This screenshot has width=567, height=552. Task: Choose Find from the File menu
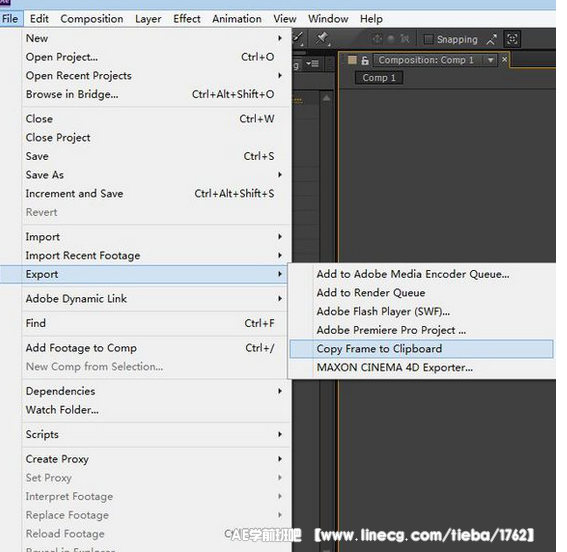click(x=155, y=323)
